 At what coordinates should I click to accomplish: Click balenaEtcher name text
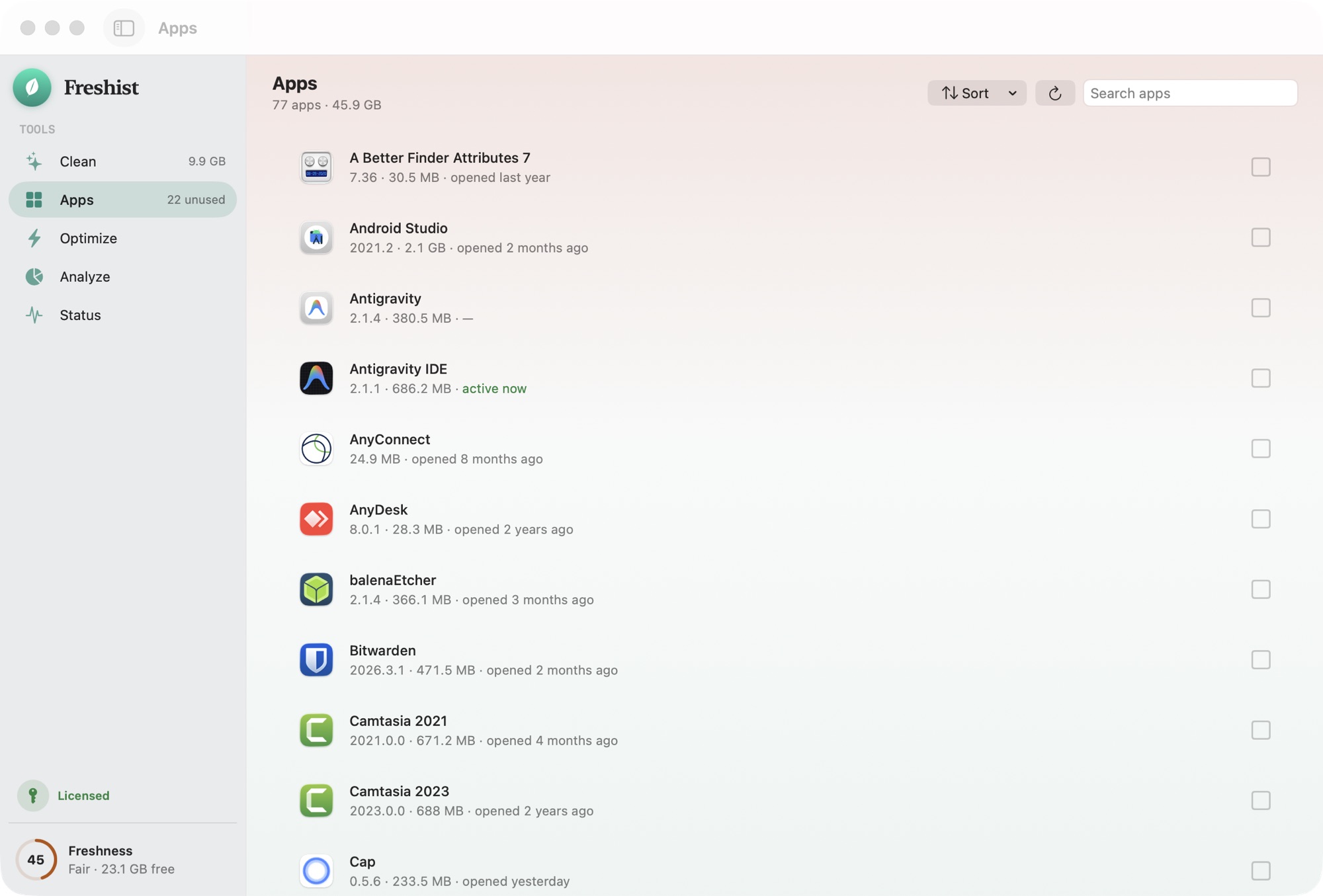point(392,581)
